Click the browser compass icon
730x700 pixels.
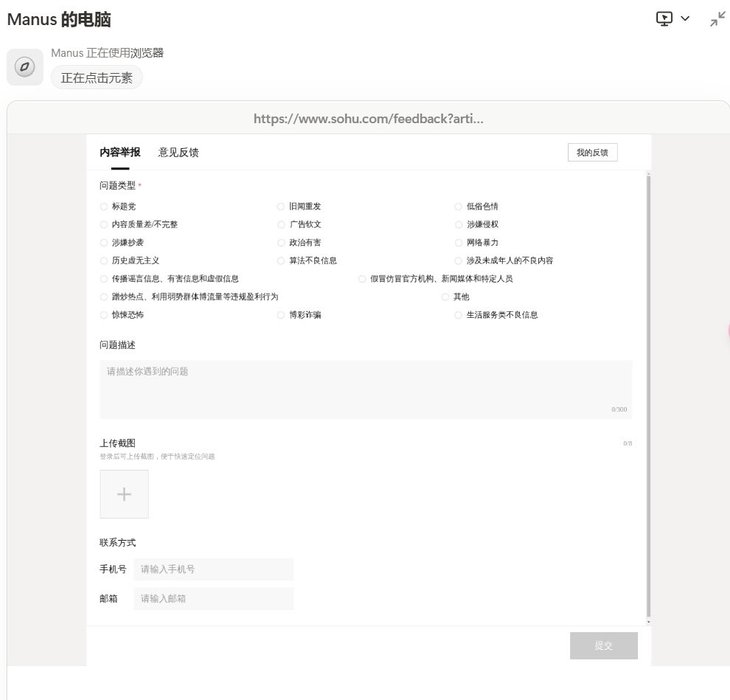coord(25,67)
